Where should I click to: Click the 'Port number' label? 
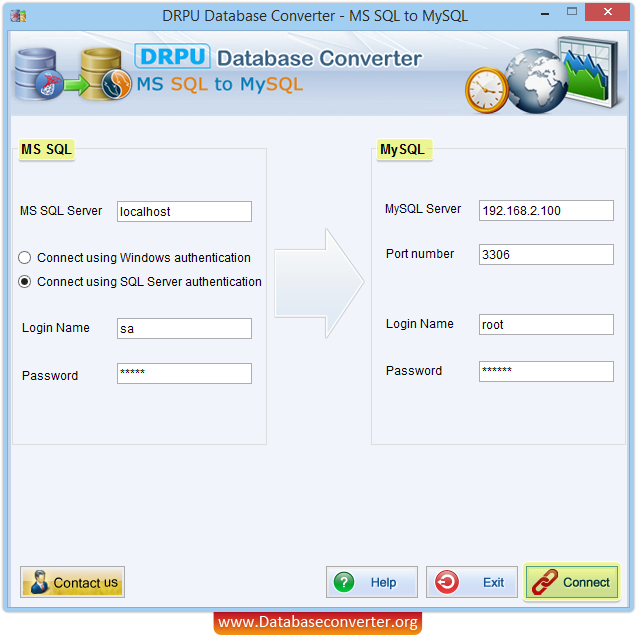click(x=420, y=254)
